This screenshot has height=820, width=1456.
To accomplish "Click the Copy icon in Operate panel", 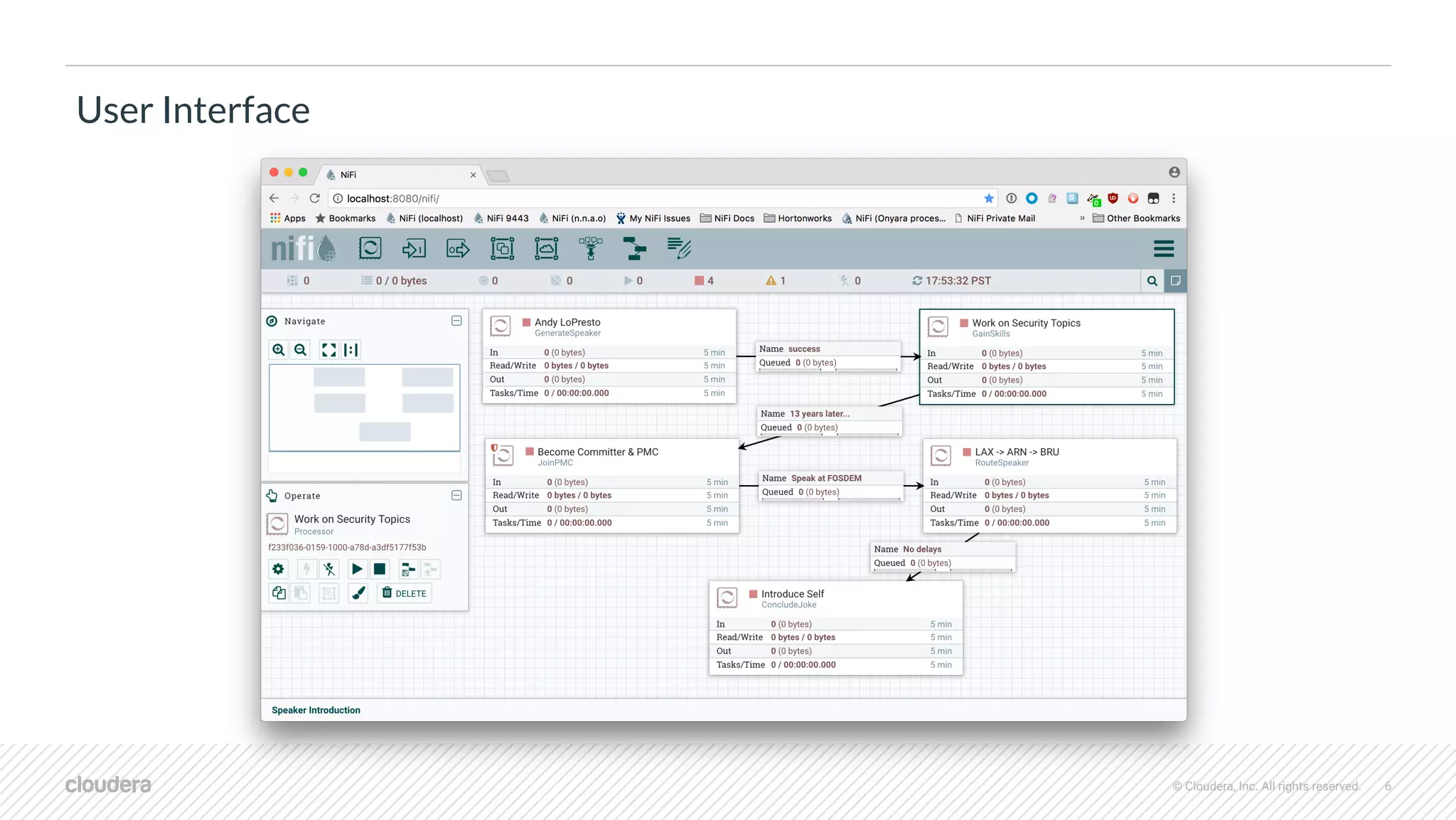I will (x=279, y=593).
